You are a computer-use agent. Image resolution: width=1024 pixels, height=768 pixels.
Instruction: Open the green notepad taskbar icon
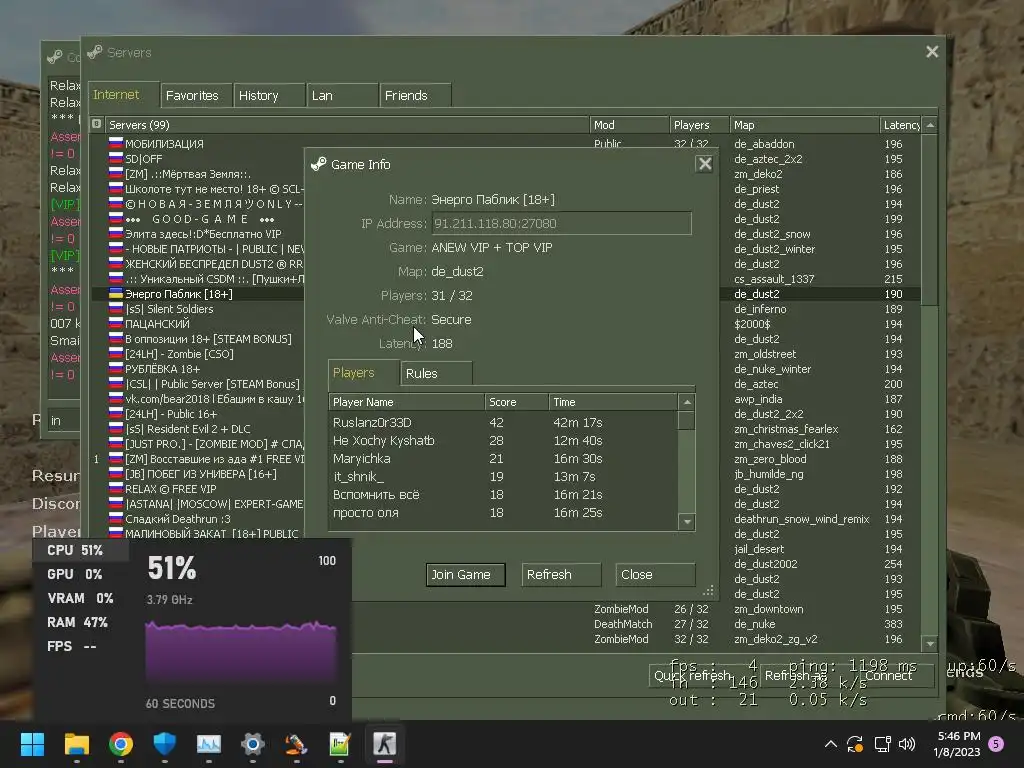[x=340, y=744]
